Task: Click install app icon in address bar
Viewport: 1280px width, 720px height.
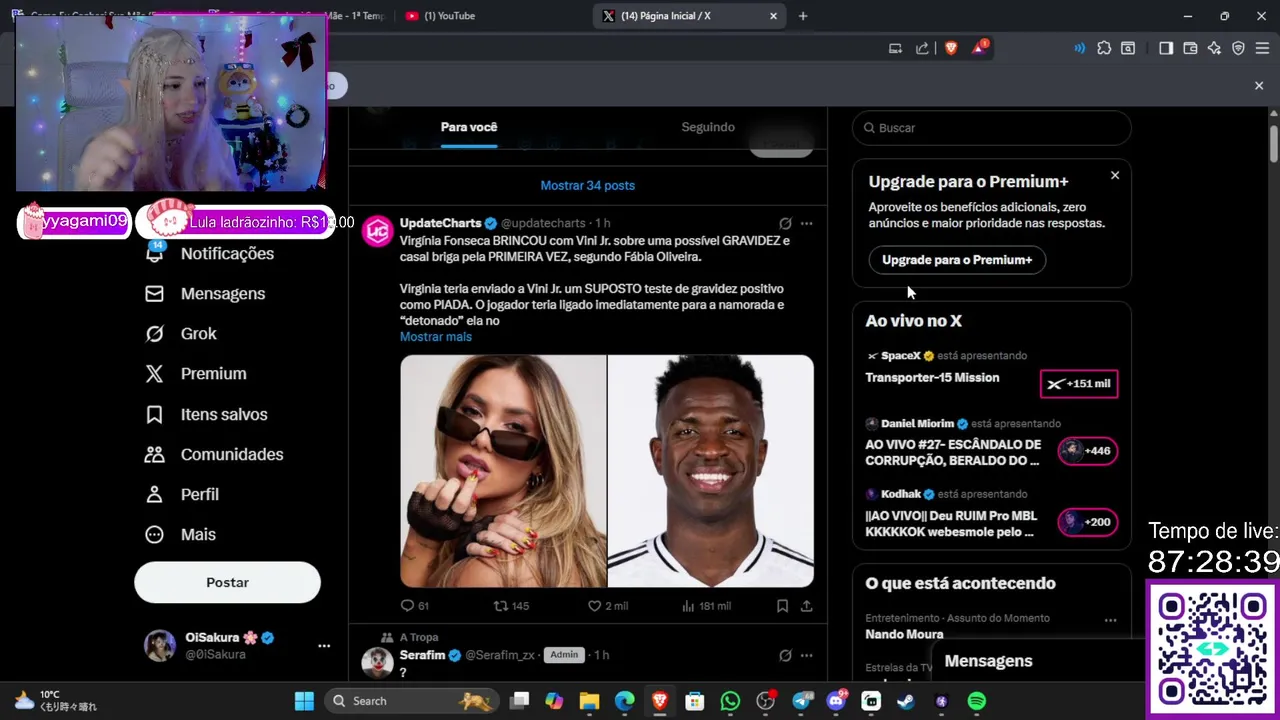Action: pyautogui.click(x=895, y=48)
